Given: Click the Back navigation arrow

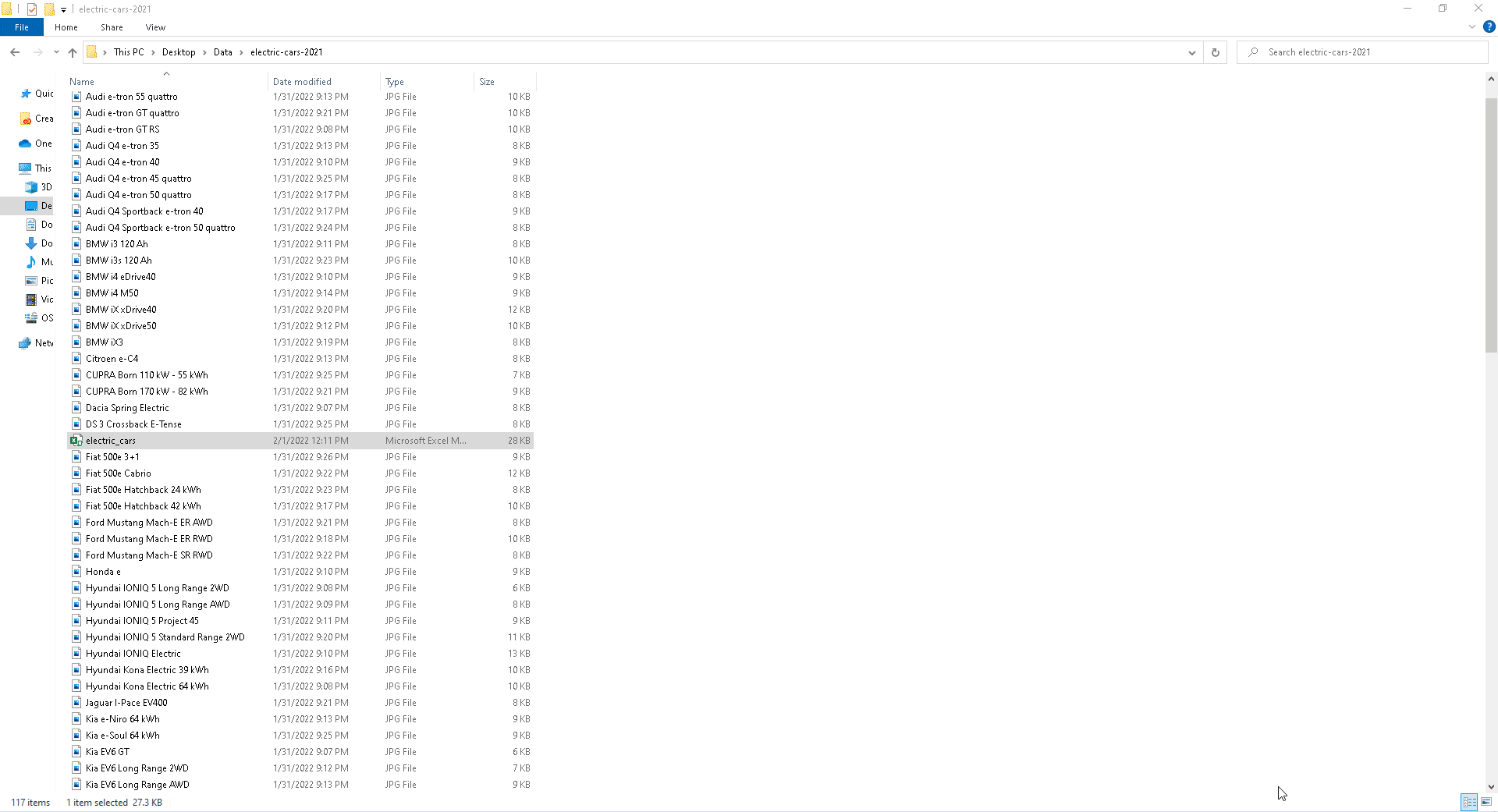Looking at the screenshot, I should [15, 52].
